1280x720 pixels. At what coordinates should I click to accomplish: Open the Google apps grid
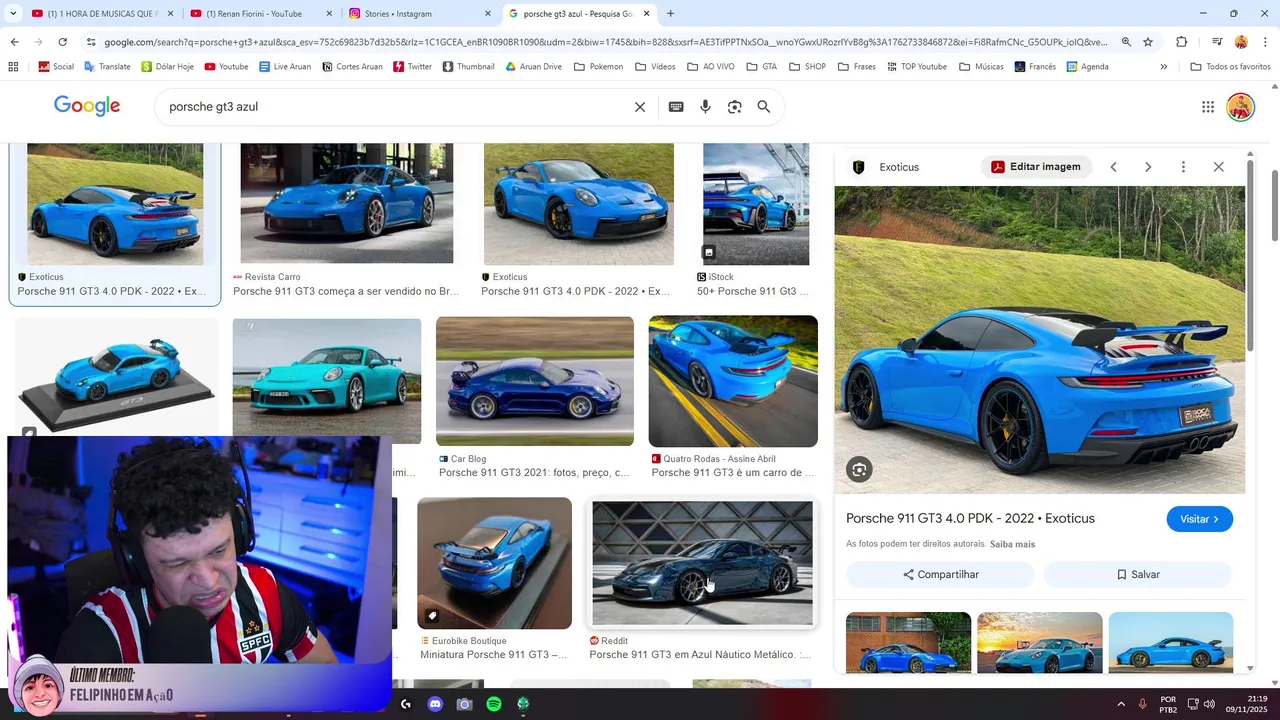[1208, 107]
